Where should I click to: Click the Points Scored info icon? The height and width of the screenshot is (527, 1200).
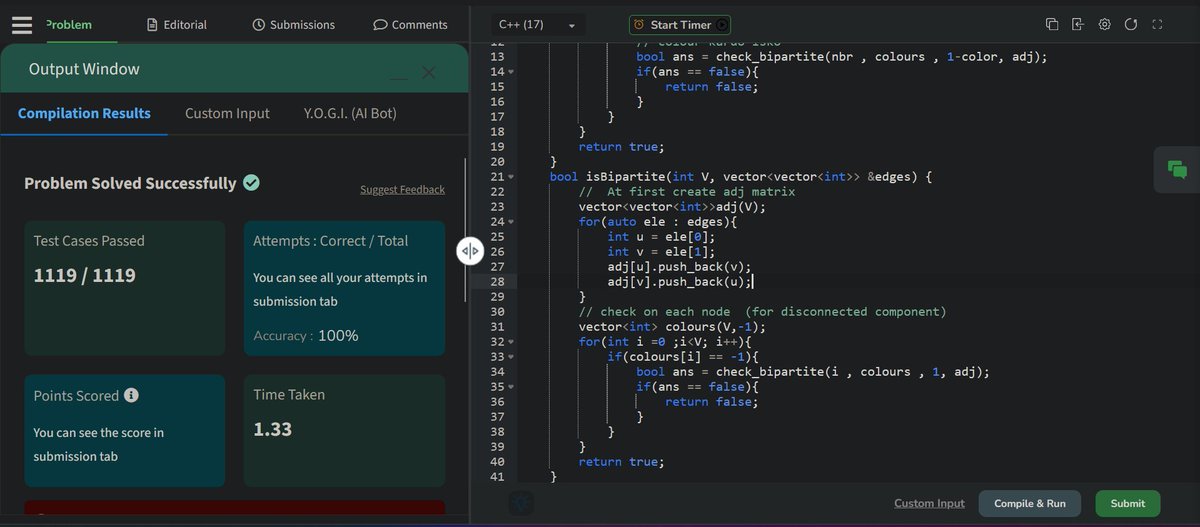click(131, 395)
